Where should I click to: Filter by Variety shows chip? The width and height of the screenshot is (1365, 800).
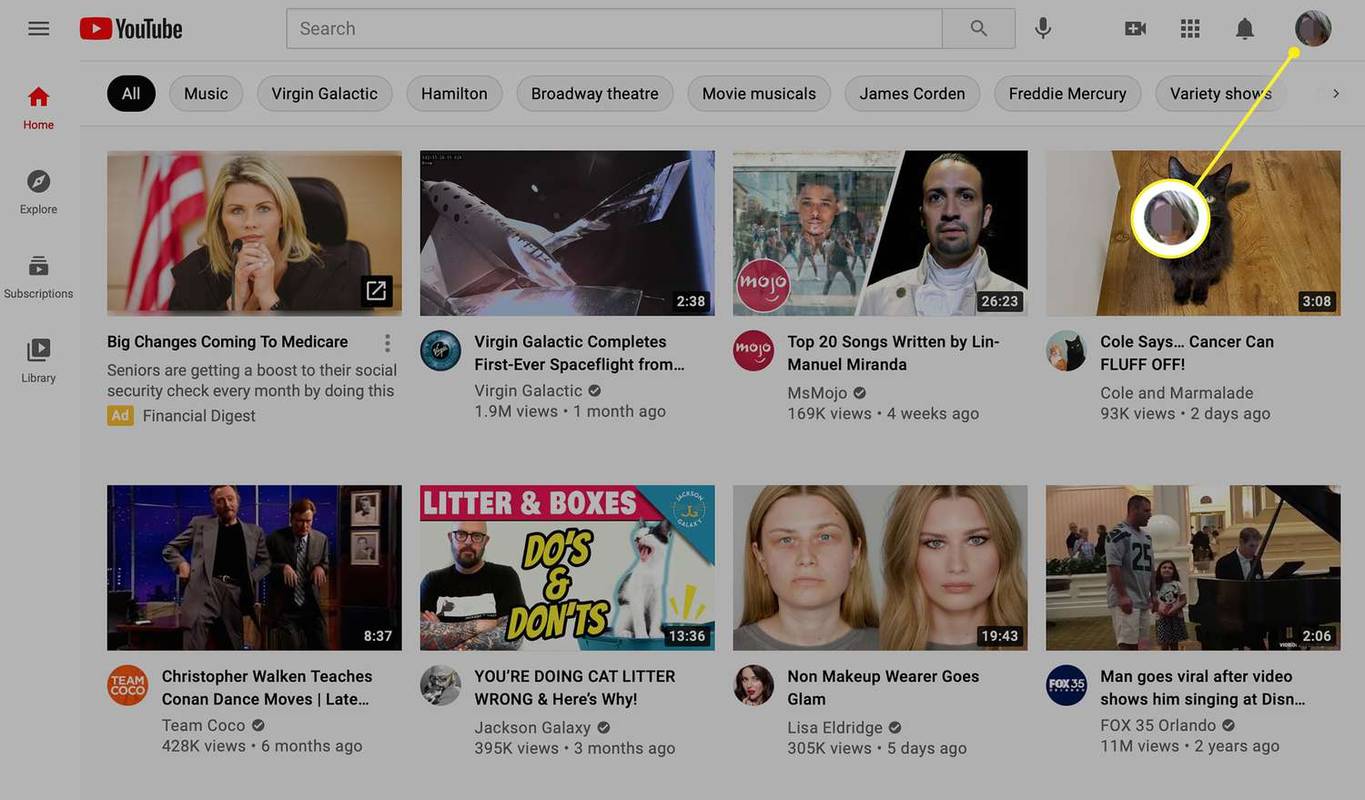click(1221, 93)
